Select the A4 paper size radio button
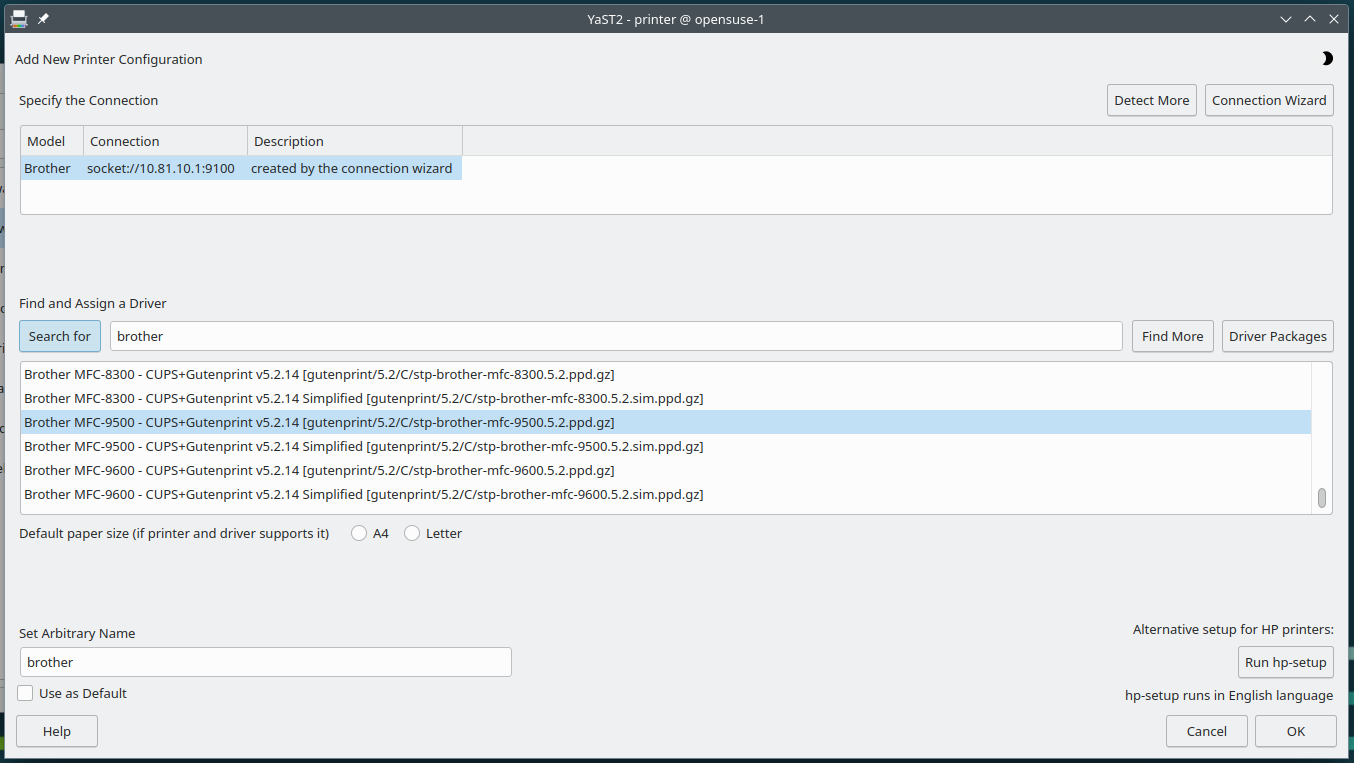The width and height of the screenshot is (1354, 763). pyautogui.click(x=359, y=534)
